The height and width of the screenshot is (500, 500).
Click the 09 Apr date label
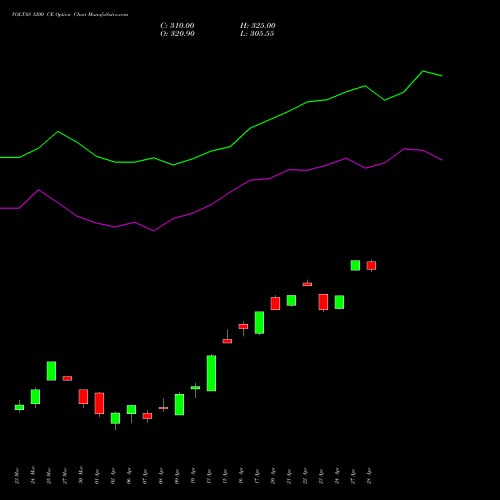click(x=177, y=476)
